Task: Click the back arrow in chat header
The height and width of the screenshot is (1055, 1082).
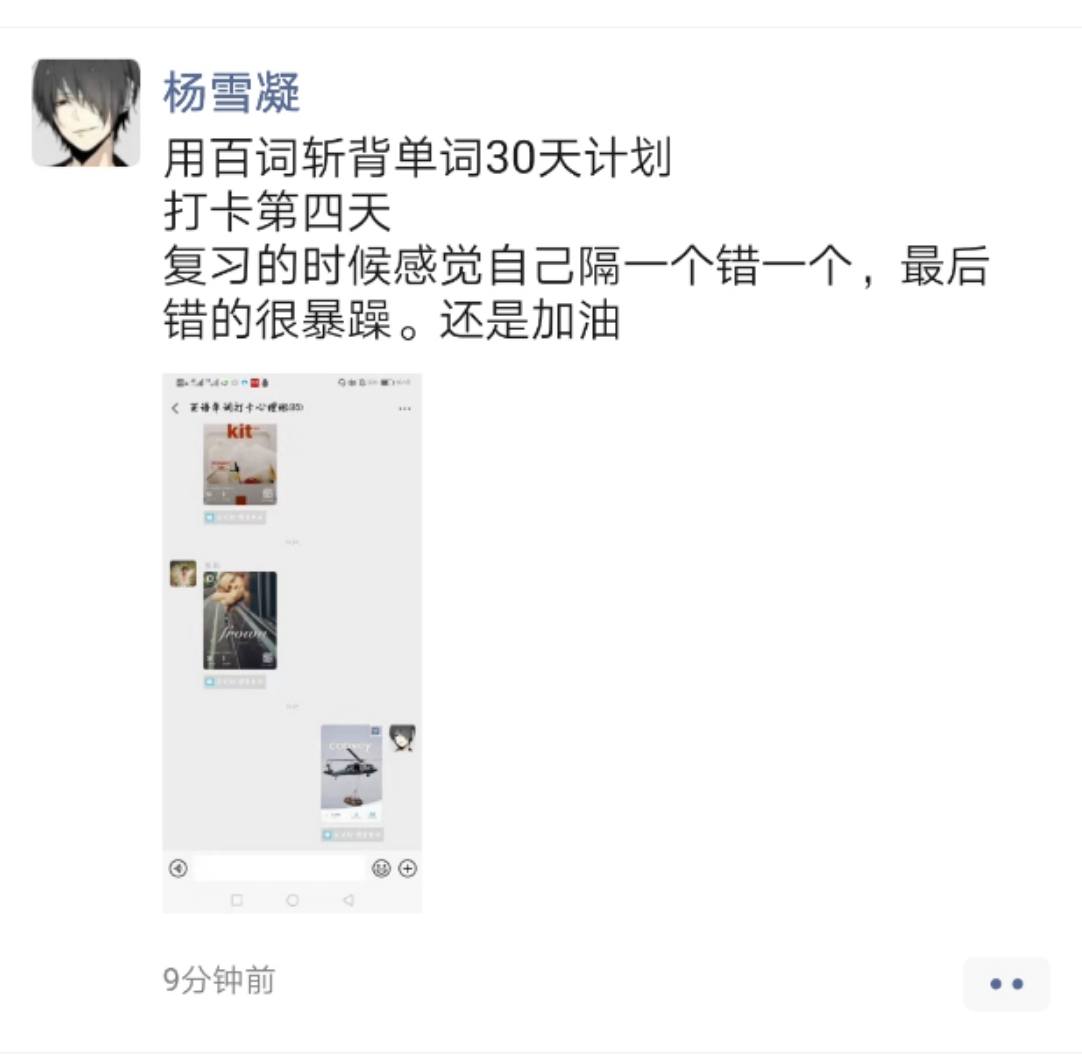Action: 175,408
